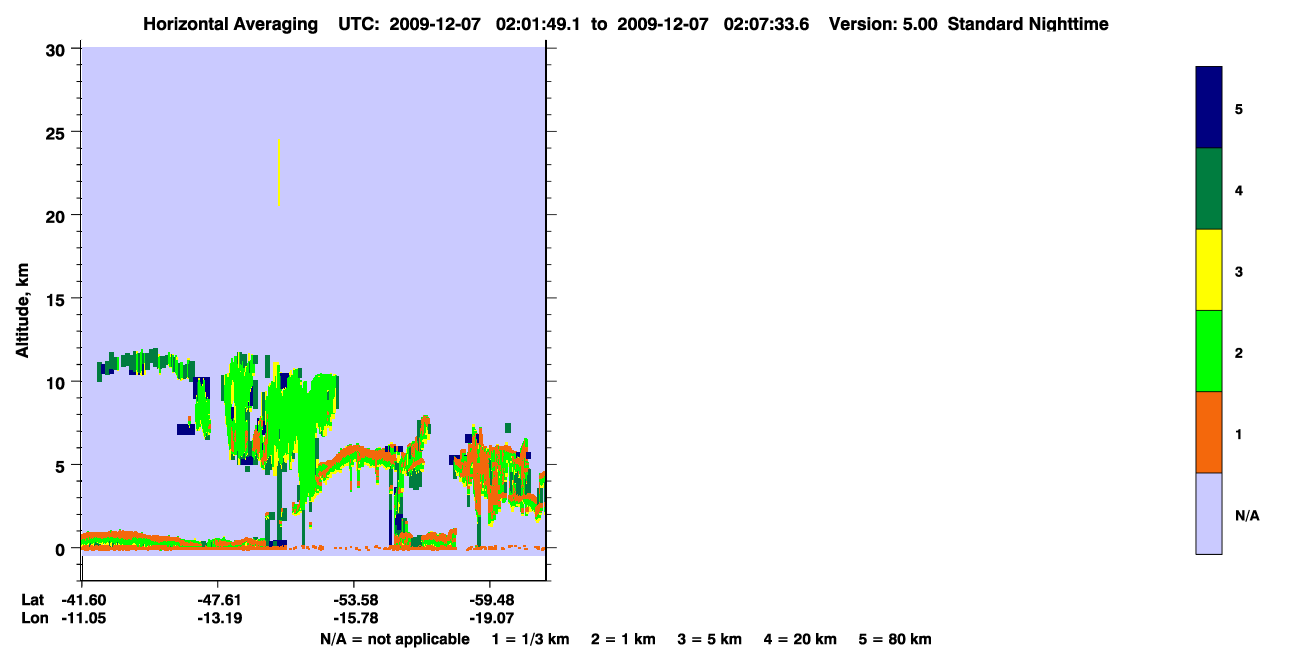
Task: Click the altitude tick label 25
Action: click(57, 132)
